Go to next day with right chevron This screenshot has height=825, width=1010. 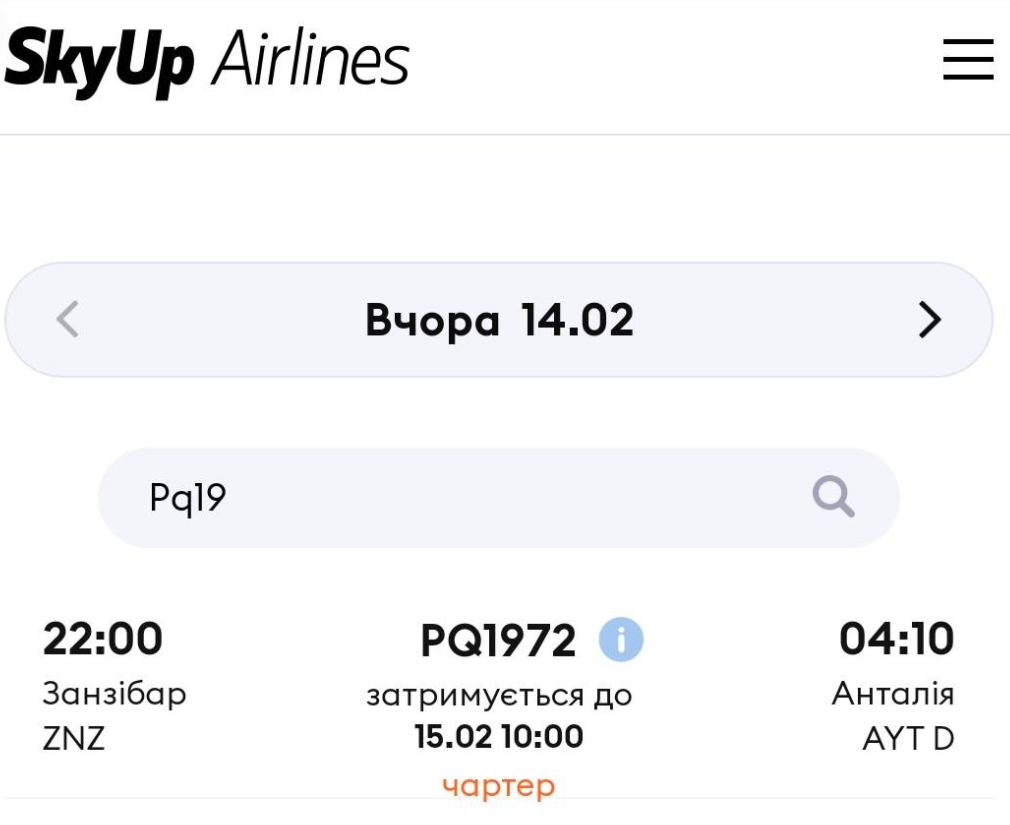(929, 319)
